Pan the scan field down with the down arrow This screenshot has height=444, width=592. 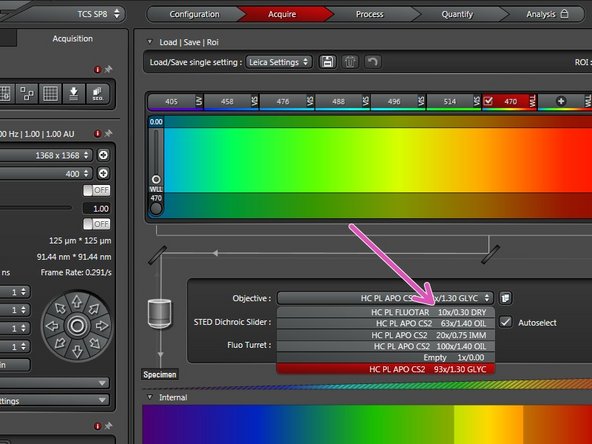tap(77, 351)
